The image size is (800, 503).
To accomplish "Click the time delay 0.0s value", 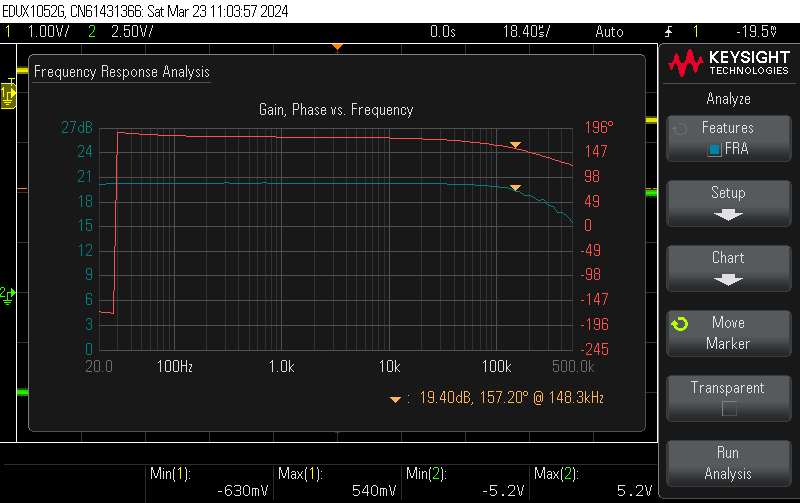I will coord(442,32).
